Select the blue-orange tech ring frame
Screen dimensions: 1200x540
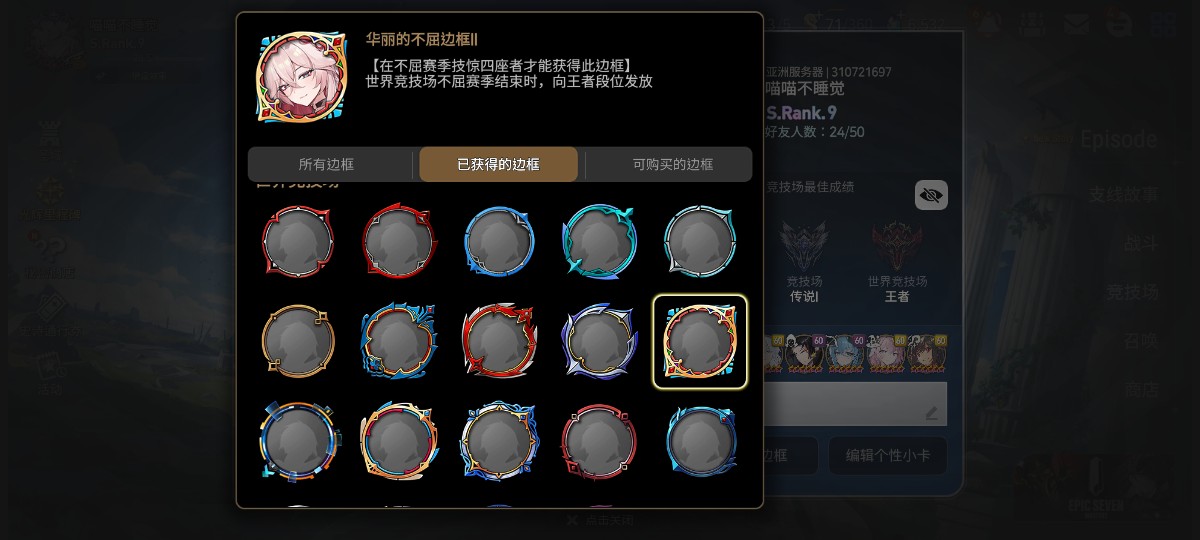(297, 441)
